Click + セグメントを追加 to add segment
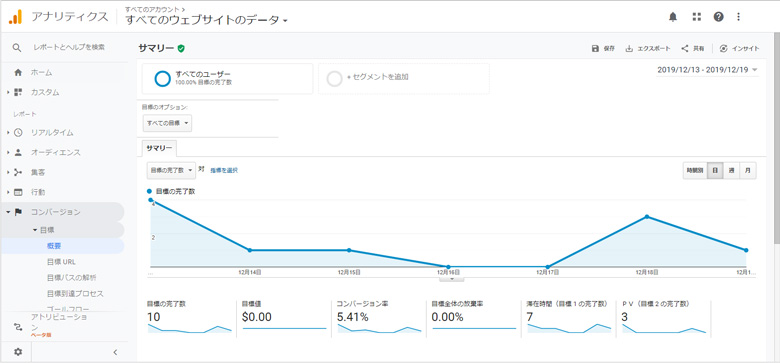The height and width of the screenshot is (363, 780). pyautogui.click(x=378, y=77)
